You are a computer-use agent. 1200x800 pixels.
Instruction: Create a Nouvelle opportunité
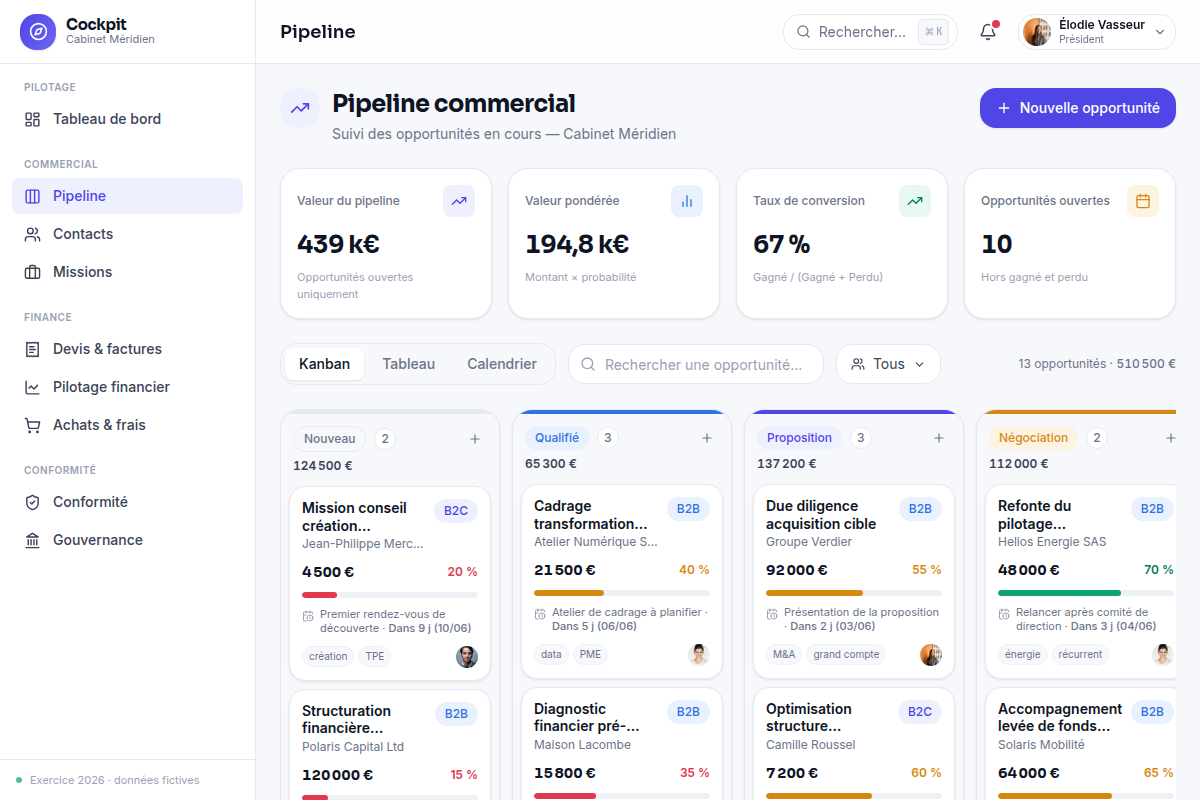click(x=1078, y=108)
